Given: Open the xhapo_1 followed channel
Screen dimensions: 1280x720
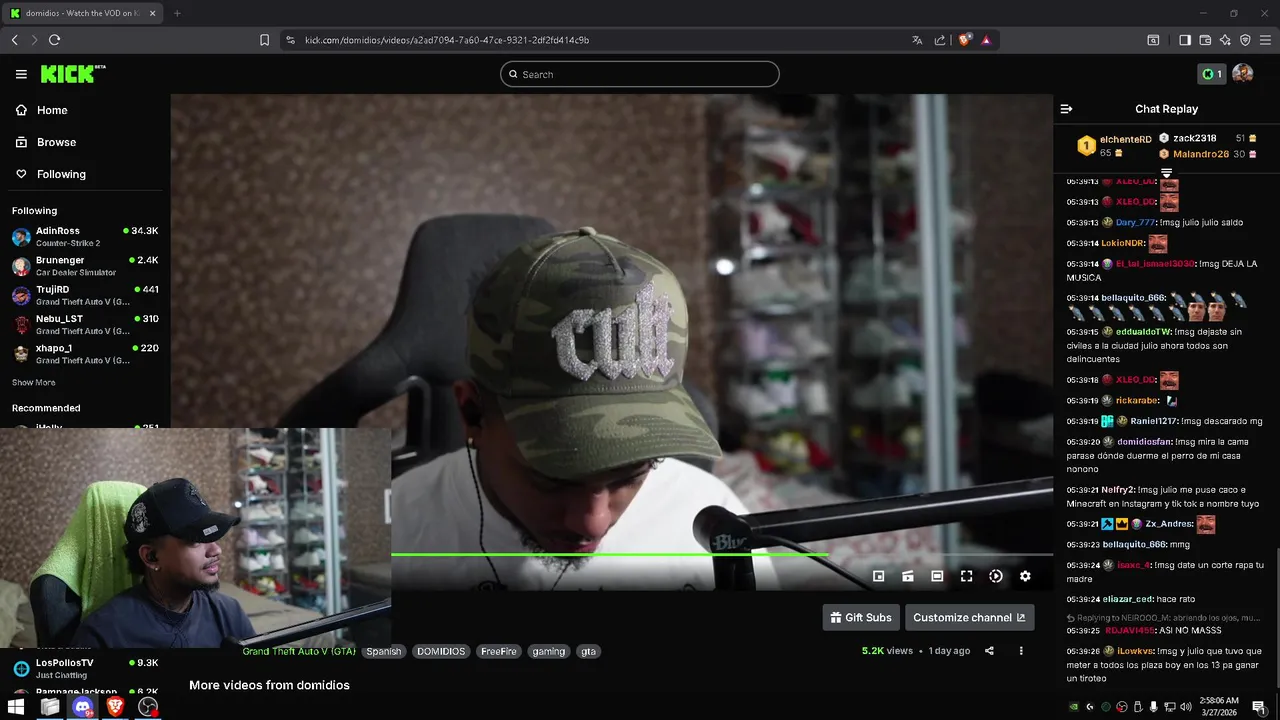Looking at the screenshot, I should pyautogui.click(x=85, y=354).
